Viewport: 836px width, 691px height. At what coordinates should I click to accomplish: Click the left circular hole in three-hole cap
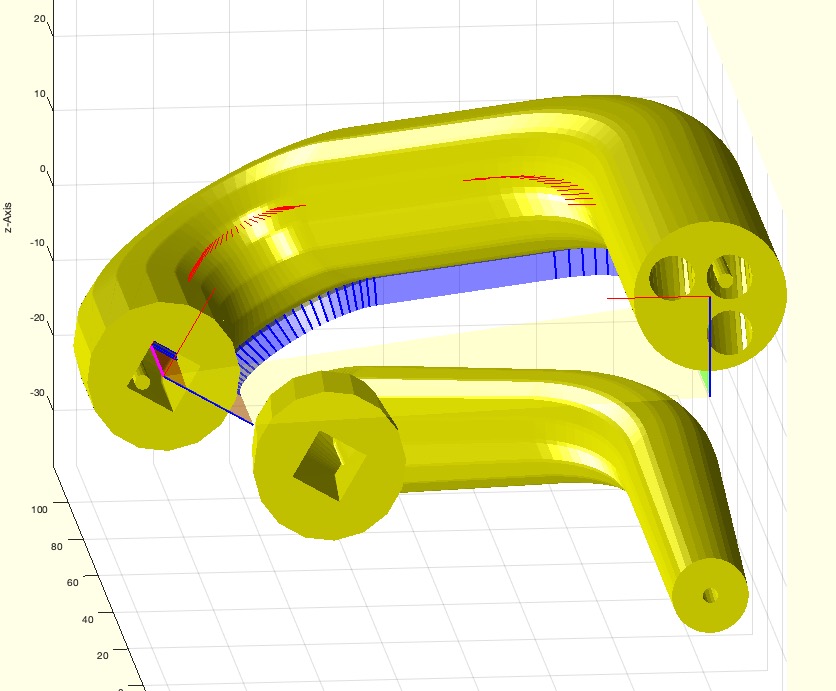(670, 276)
